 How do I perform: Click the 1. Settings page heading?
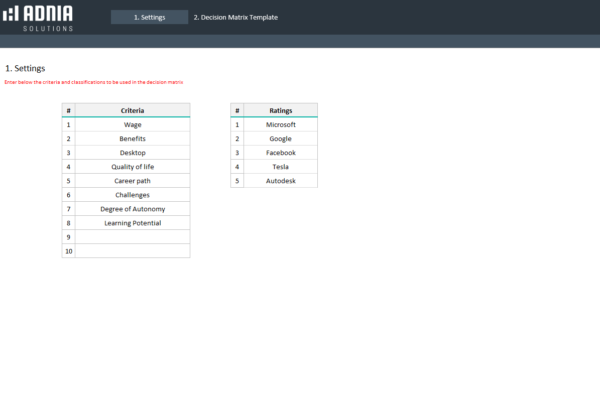25,69
